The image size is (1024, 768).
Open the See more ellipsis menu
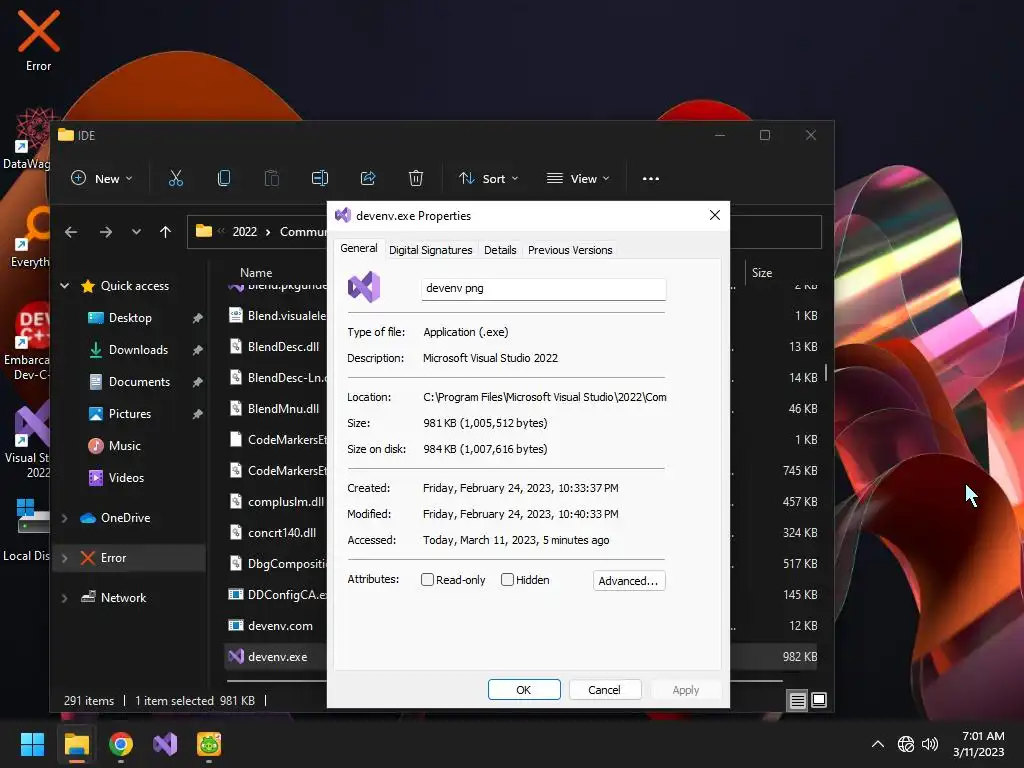click(x=650, y=178)
